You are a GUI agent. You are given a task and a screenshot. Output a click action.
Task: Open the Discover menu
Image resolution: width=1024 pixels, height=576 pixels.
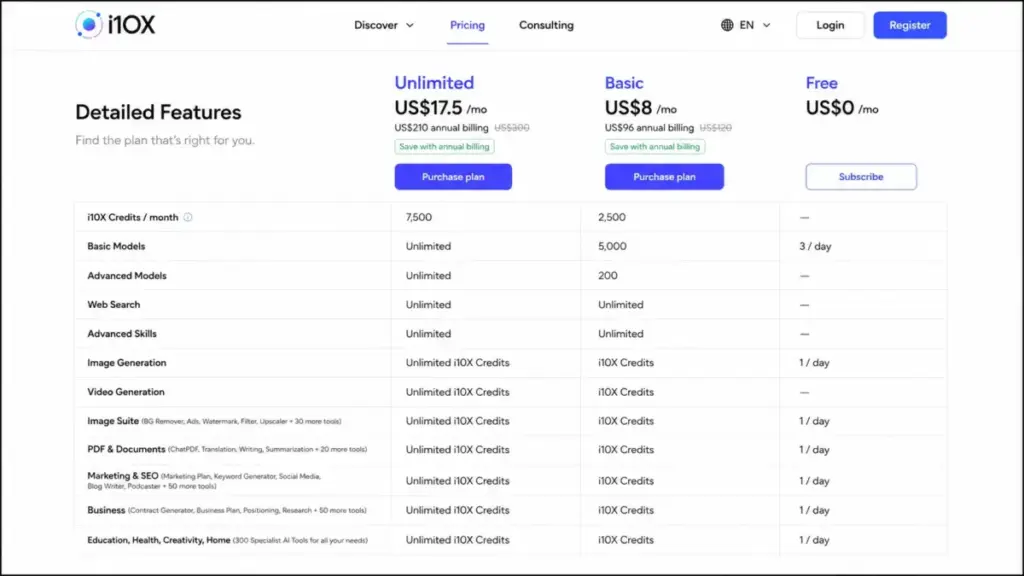(x=384, y=25)
